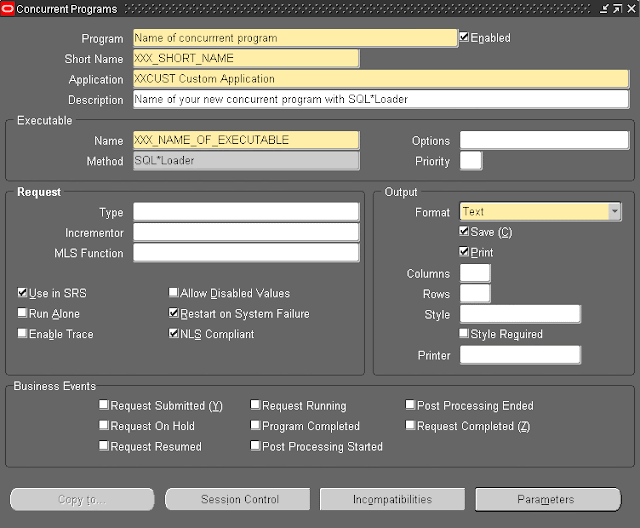Check the Style Required box

(464, 333)
